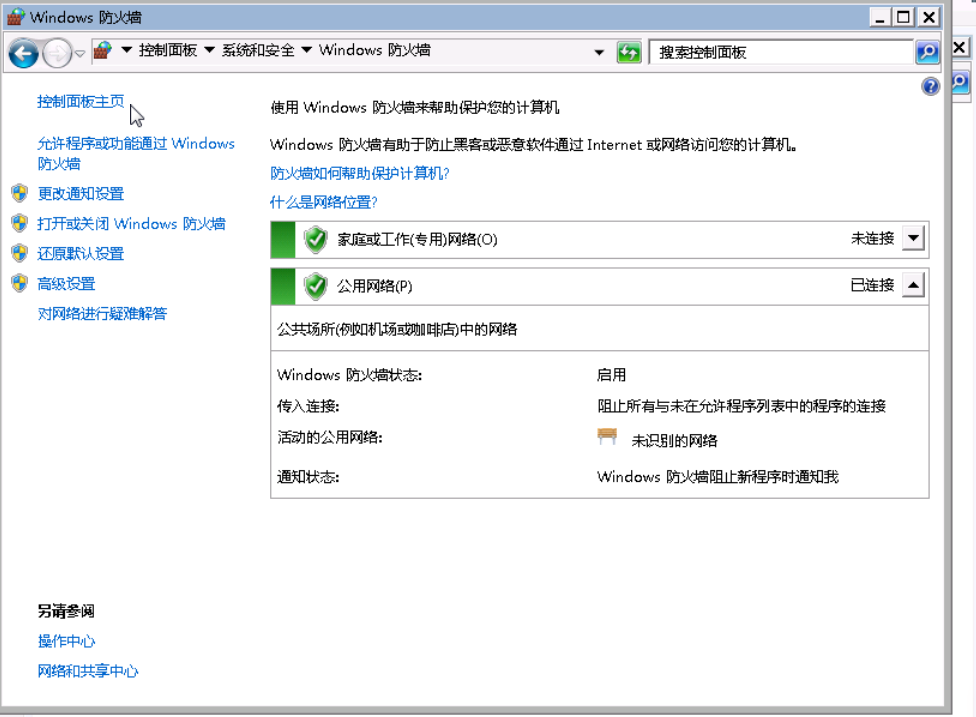Expand the 家庭或工作(专用)网络 section arrow

[913, 238]
